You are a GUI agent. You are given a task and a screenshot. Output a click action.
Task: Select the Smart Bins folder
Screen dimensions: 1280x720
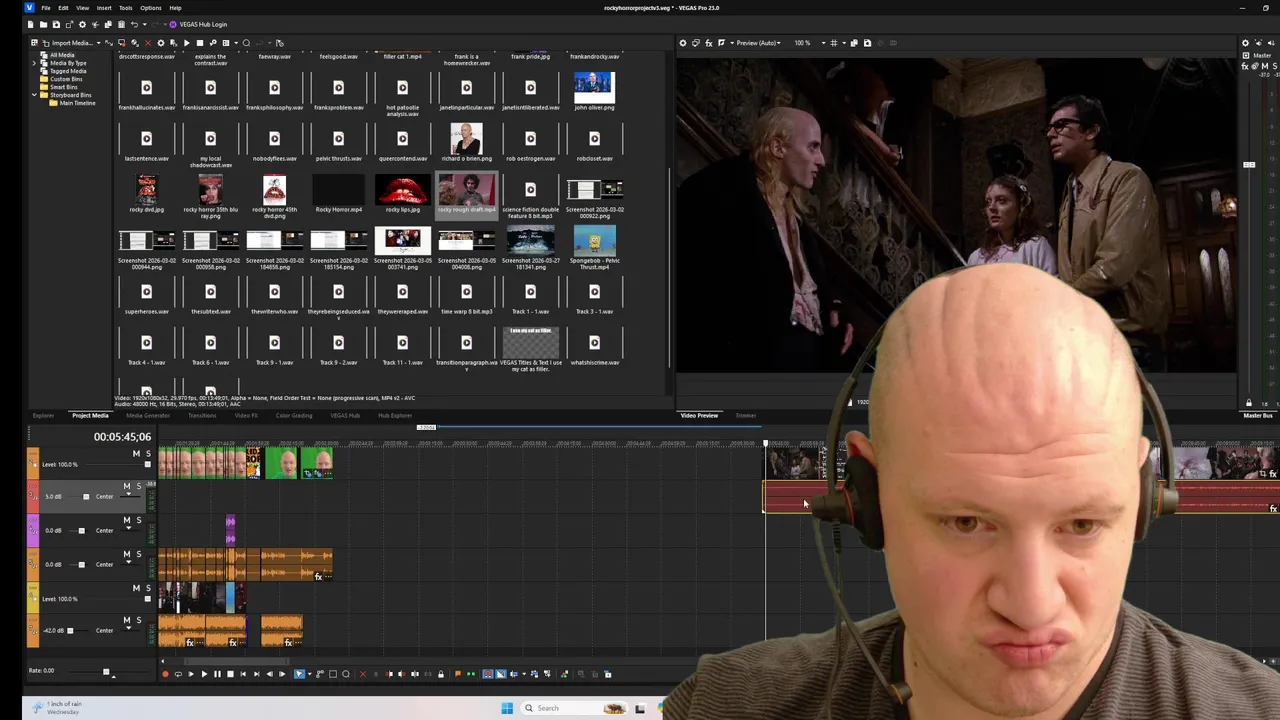pyautogui.click(x=63, y=87)
